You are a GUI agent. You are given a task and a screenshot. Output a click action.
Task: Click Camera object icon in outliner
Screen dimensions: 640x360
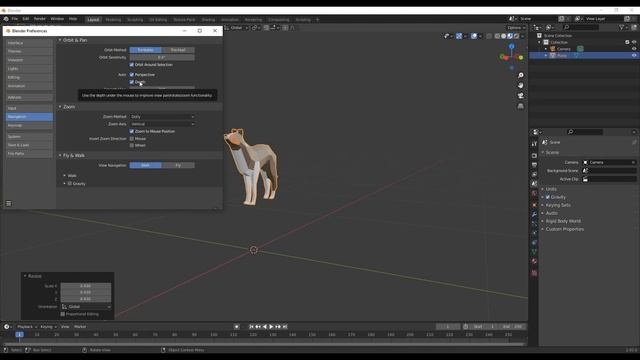553,49
